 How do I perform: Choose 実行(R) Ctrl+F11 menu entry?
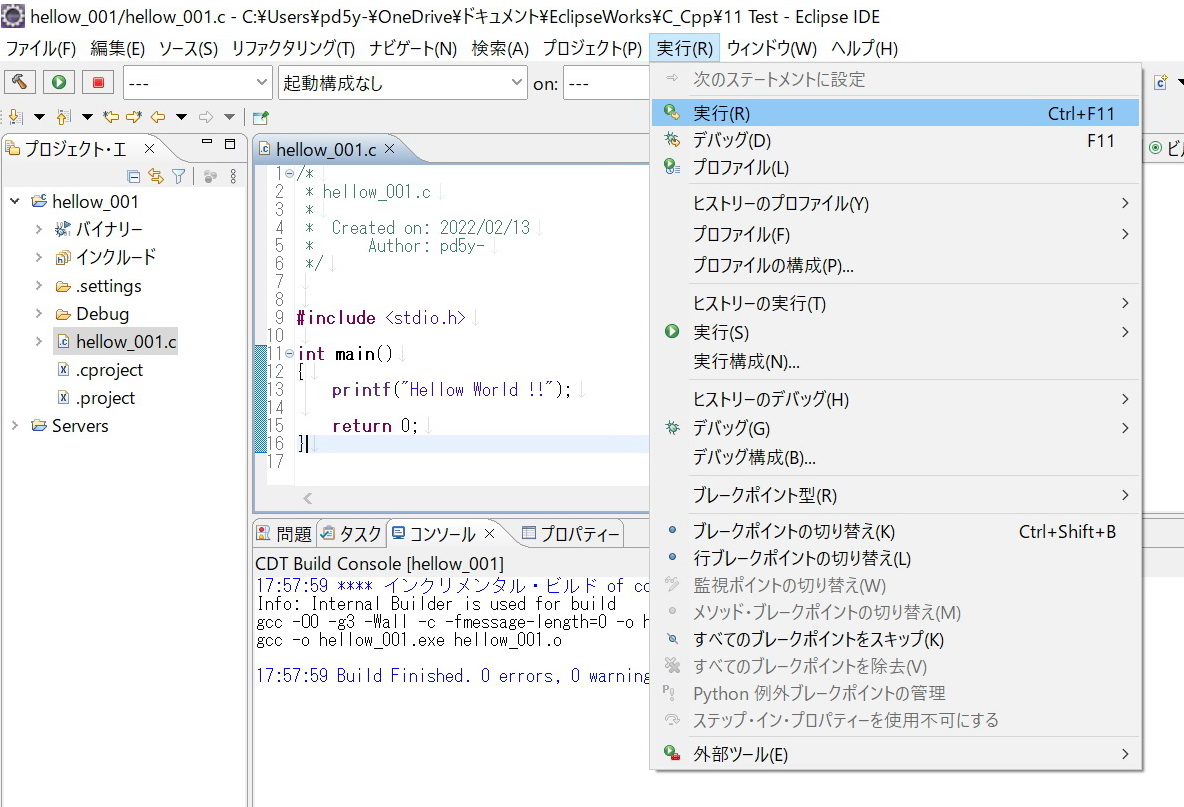tap(896, 113)
